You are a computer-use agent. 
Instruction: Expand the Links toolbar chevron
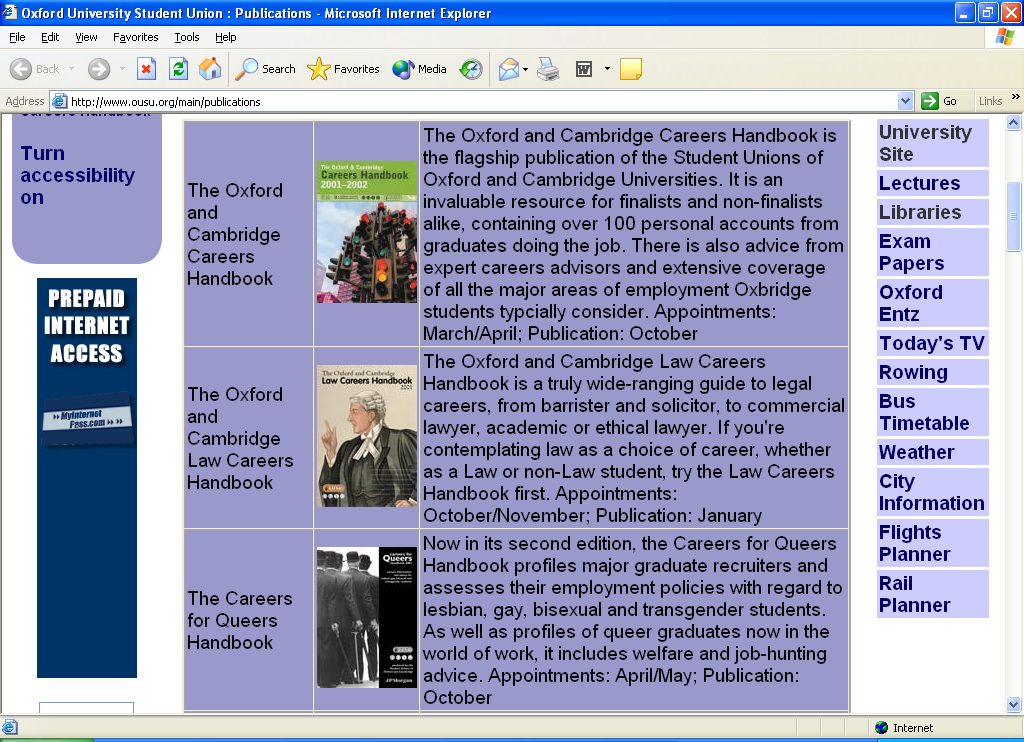(1016, 97)
